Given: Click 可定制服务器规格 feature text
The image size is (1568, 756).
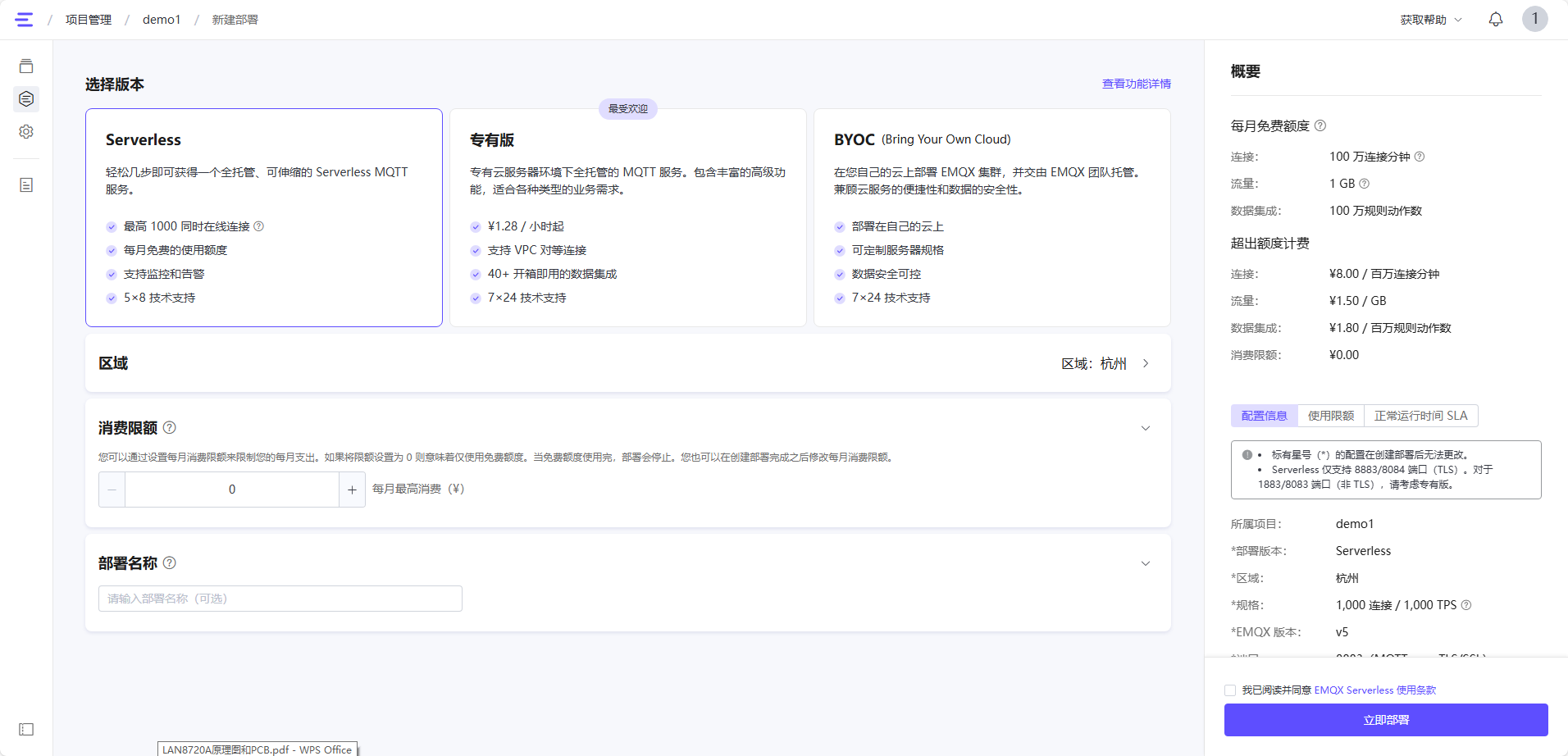Looking at the screenshot, I should pos(898,250).
